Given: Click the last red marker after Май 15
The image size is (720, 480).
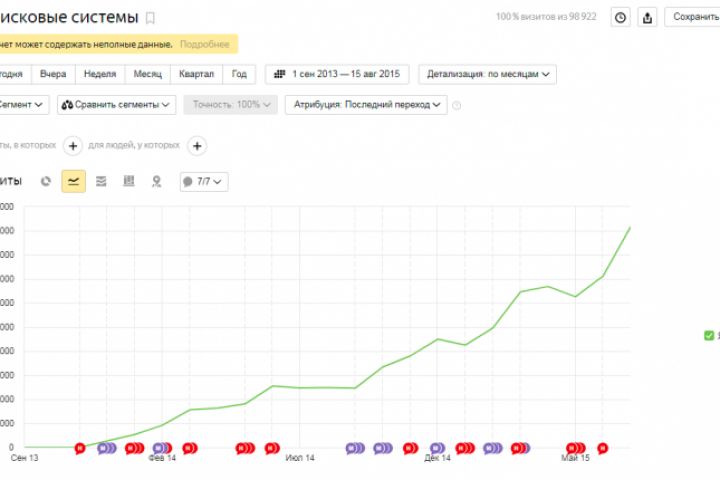Looking at the screenshot, I should point(602,448).
